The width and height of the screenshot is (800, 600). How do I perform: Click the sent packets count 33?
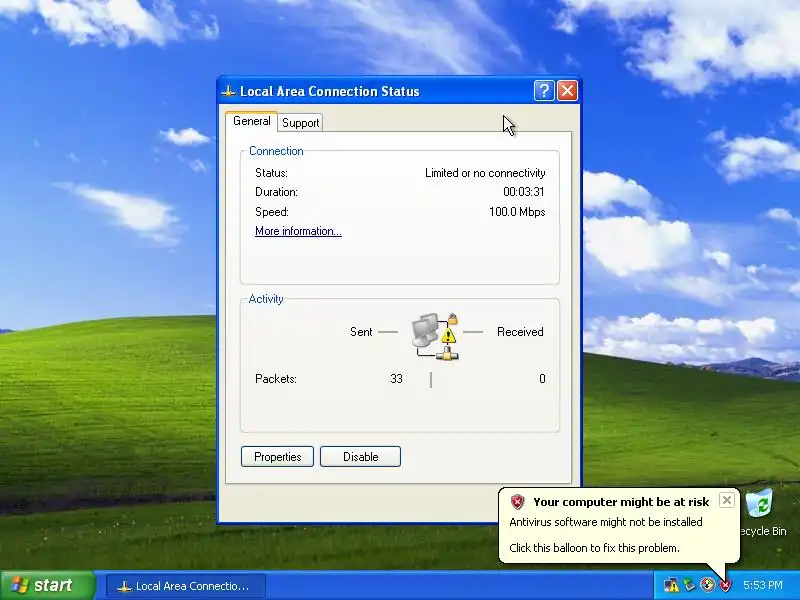(x=396, y=379)
